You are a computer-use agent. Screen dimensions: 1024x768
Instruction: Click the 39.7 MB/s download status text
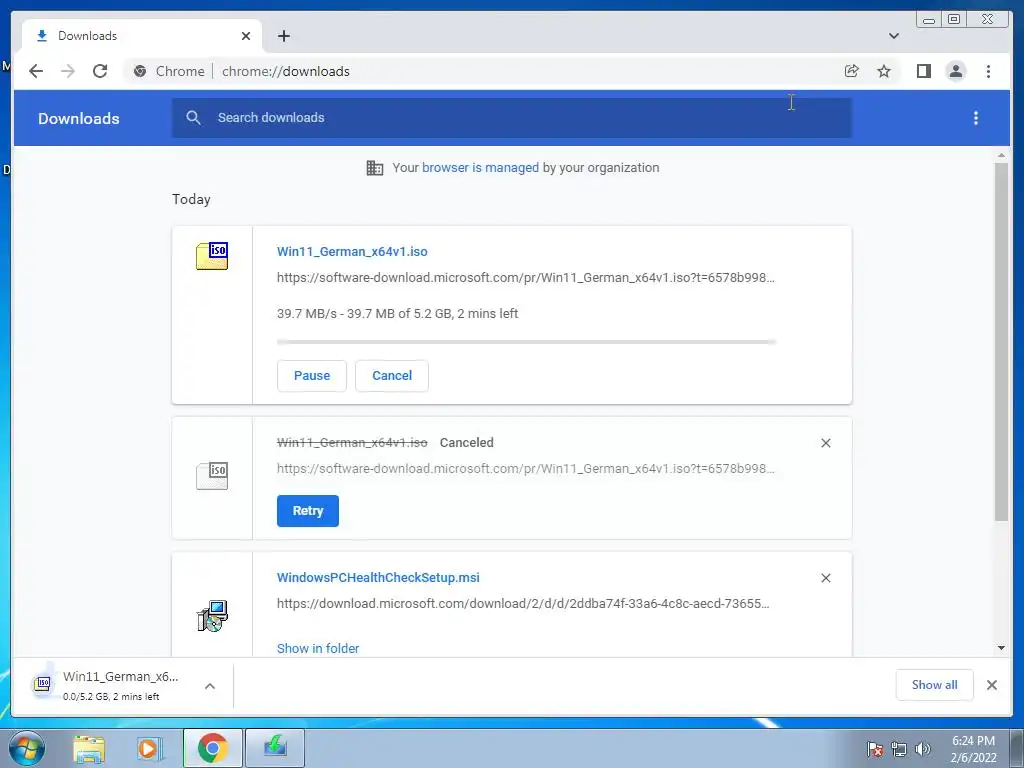[x=397, y=313]
